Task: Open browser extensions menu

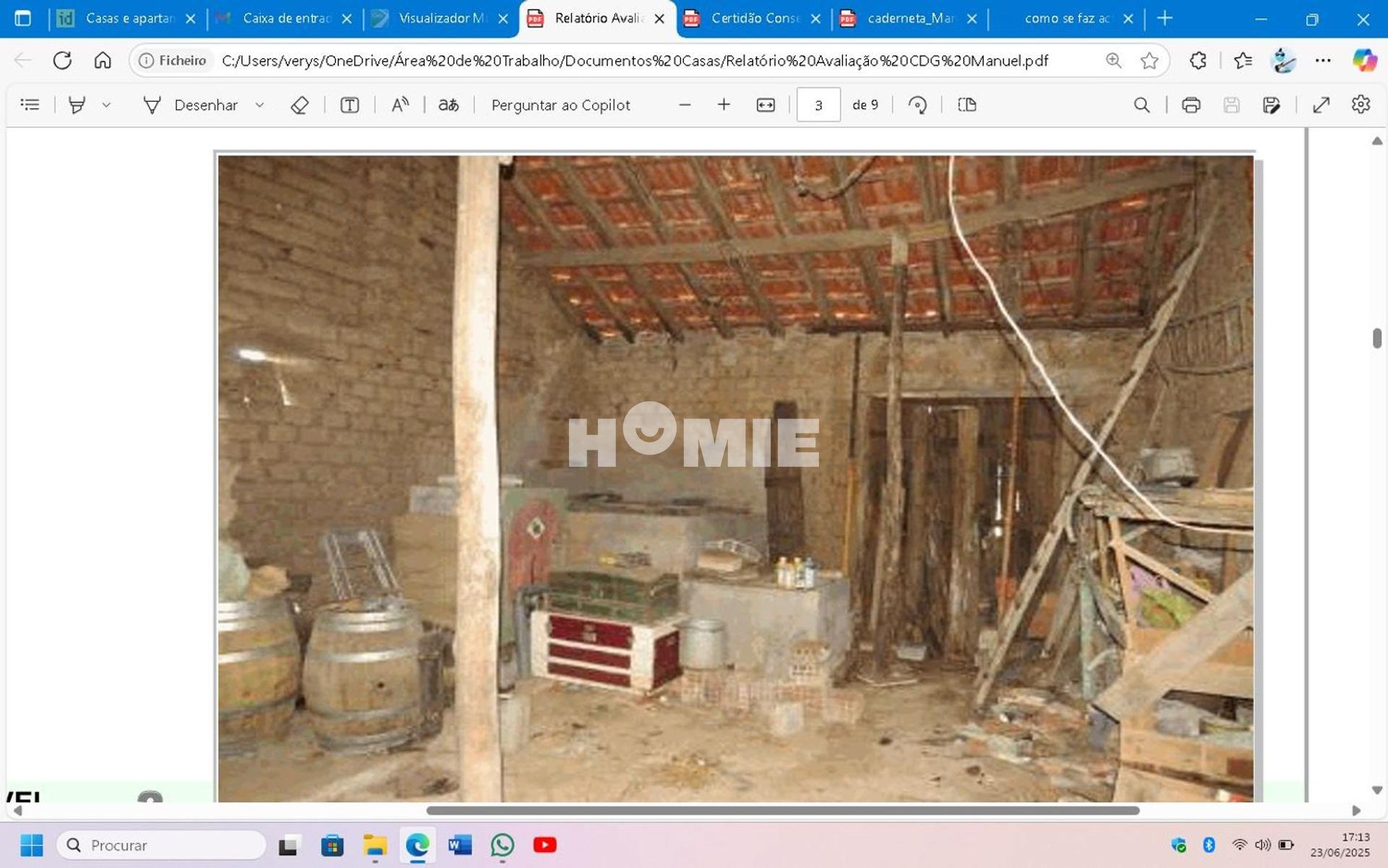Action: pyautogui.click(x=1198, y=61)
